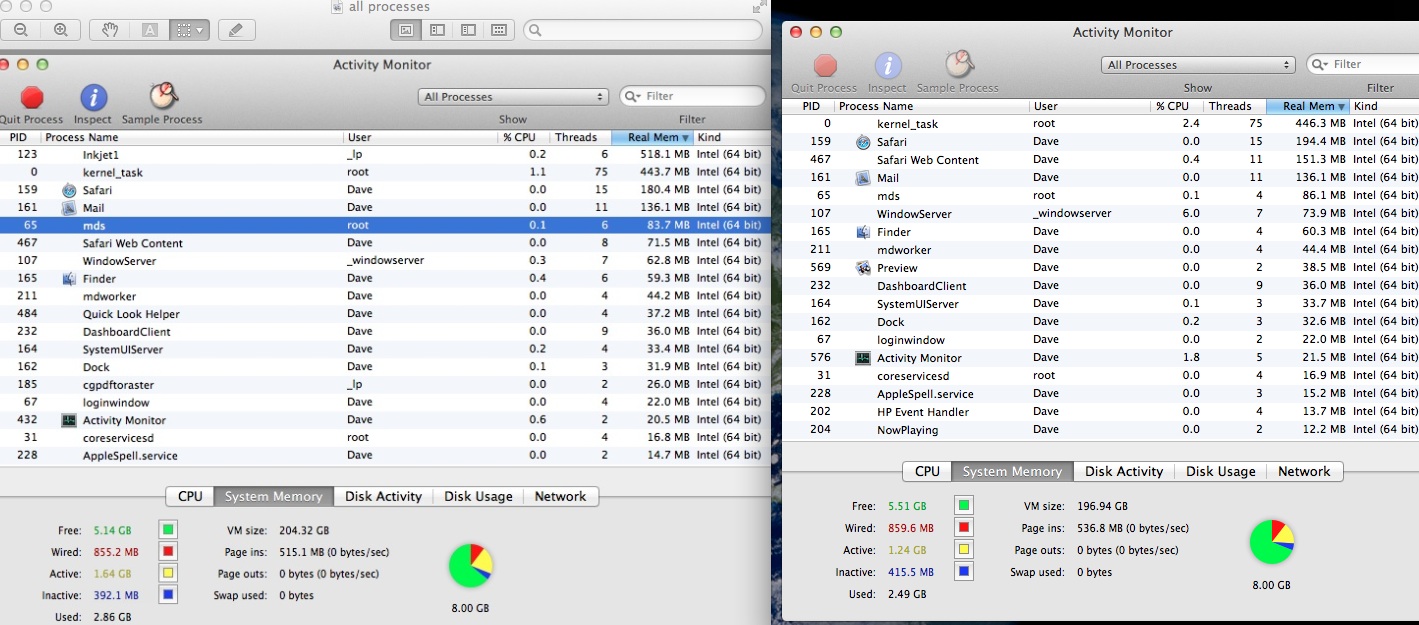The width and height of the screenshot is (1419, 625).
Task: Select the hand move tool in Preview
Action: [110, 30]
